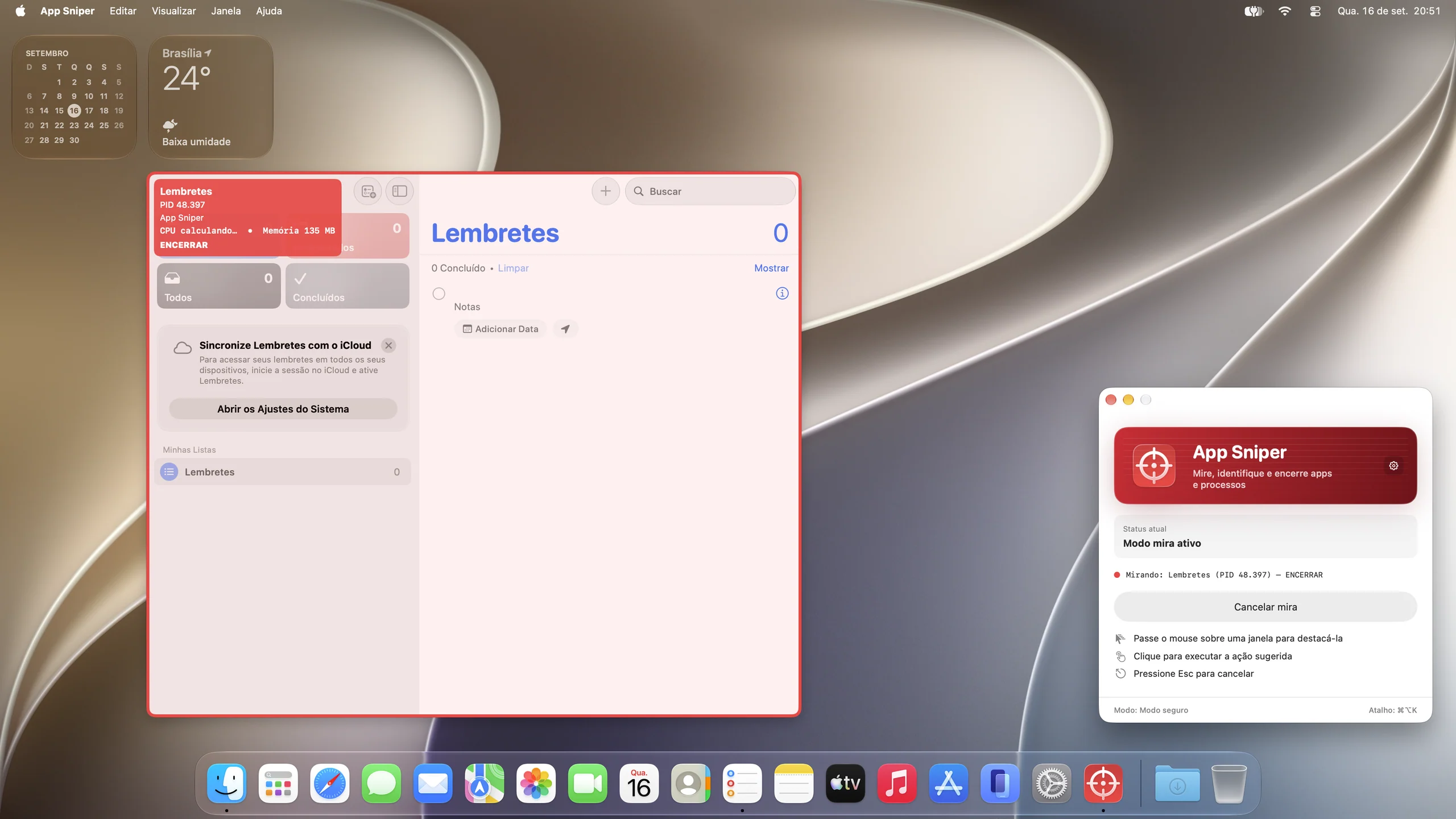The width and height of the screenshot is (1456, 819).
Task: Dismiss the iCloud sync banner
Action: click(x=388, y=346)
